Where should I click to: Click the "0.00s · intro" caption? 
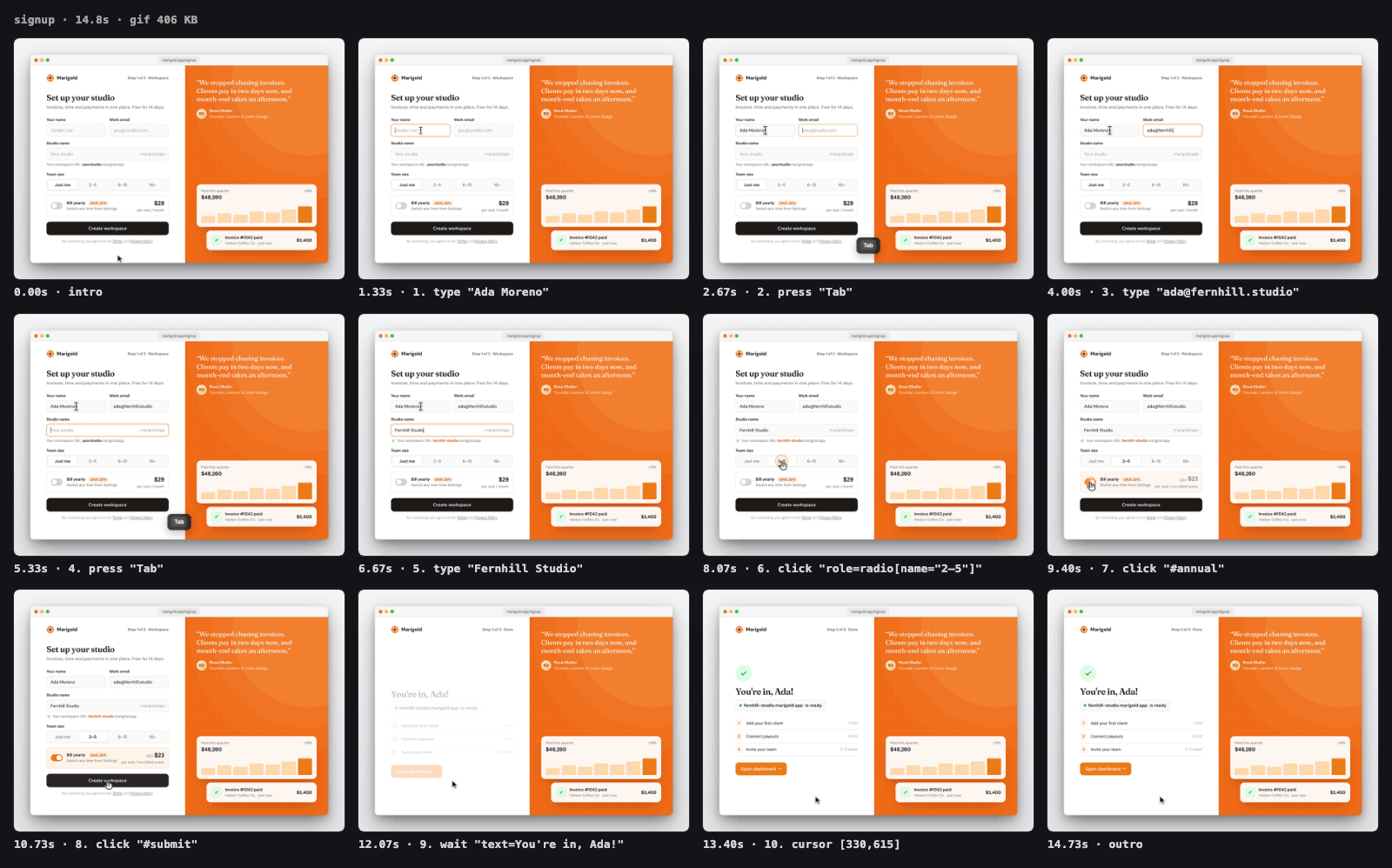coord(58,292)
